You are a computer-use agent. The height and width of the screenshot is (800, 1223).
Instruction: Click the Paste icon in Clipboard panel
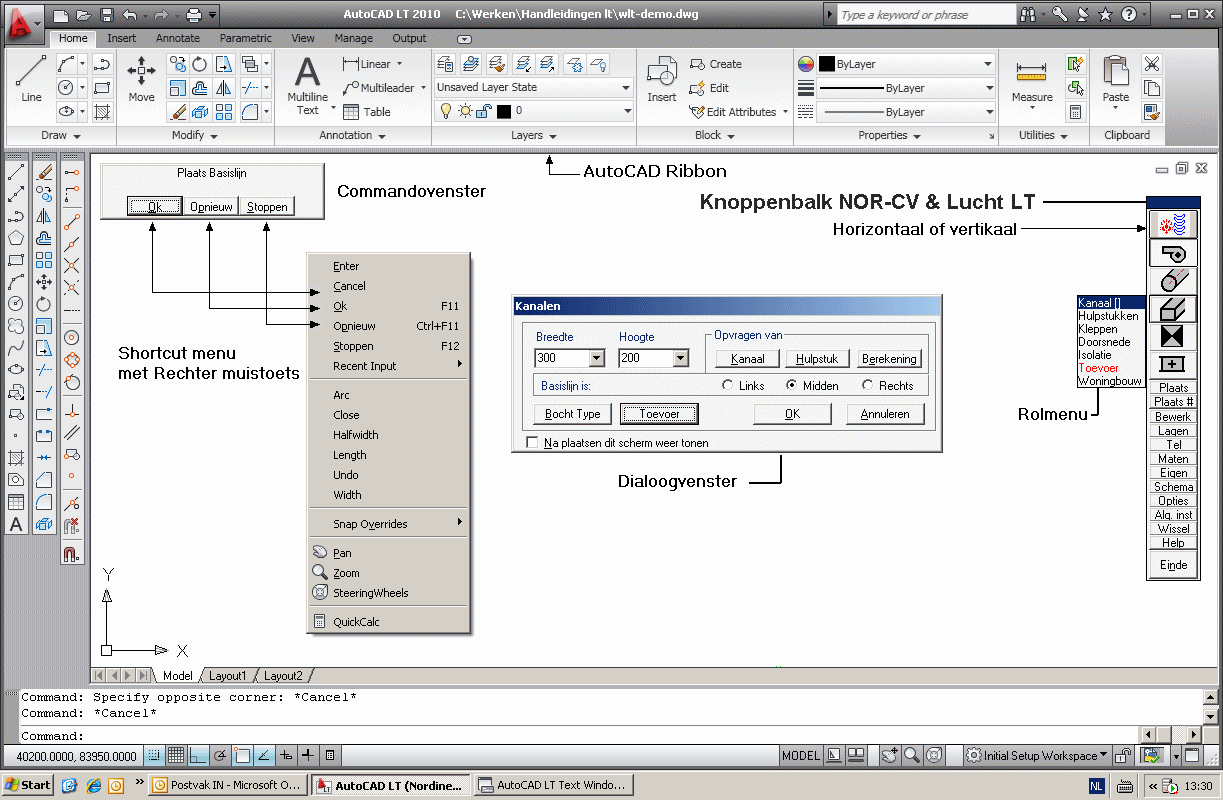(1115, 78)
